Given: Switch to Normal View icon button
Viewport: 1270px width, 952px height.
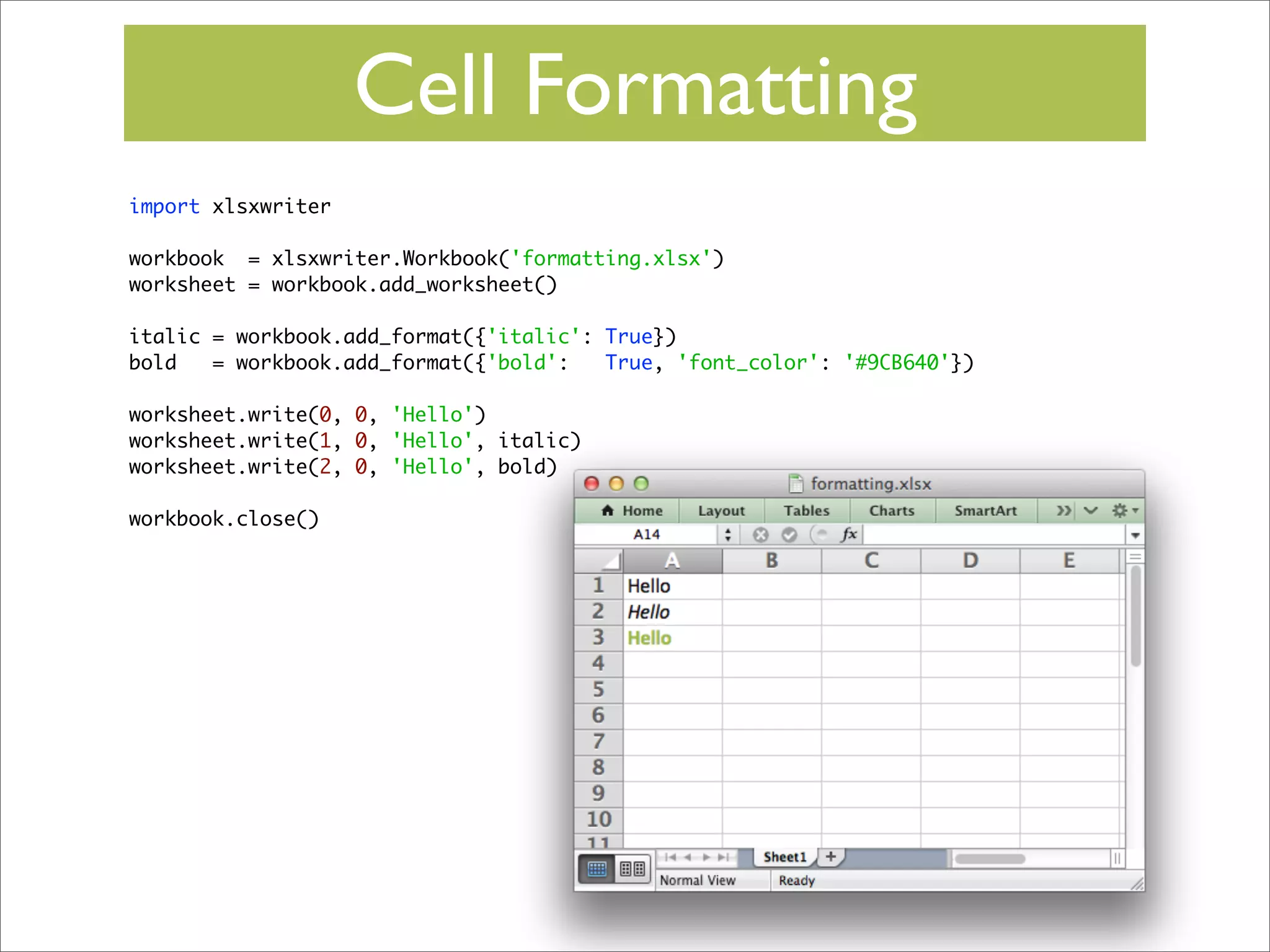Looking at the screenshot, I should [597, 869].
